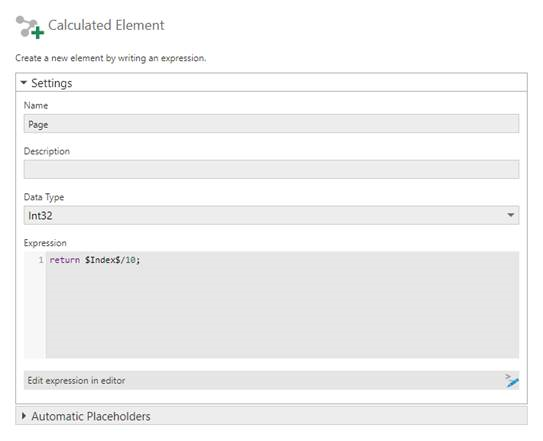Screen dimensions: 543x441
Task: Click into the Name field containing Page
Action: (272, 124)
